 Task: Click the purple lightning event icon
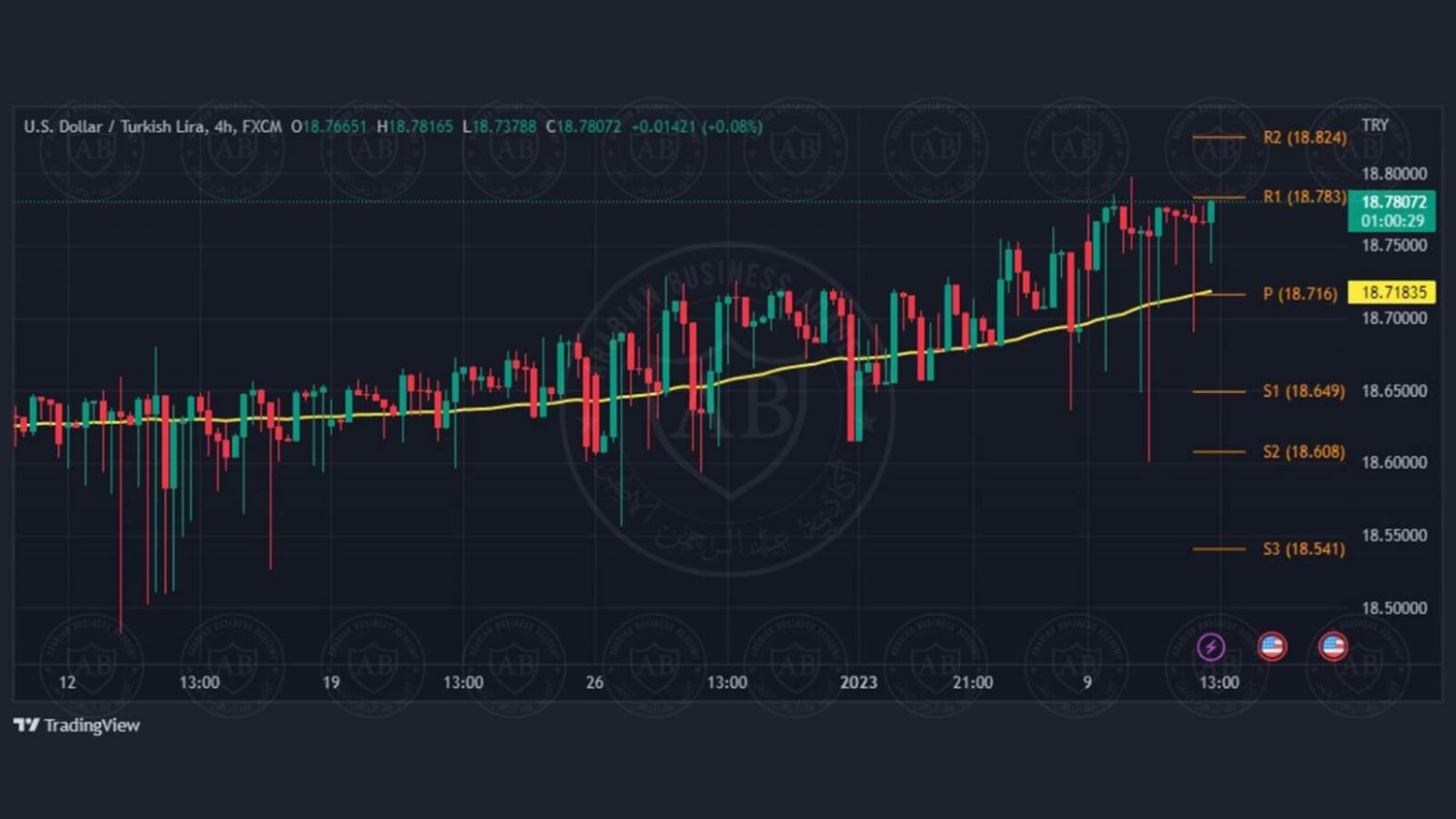1210,646
